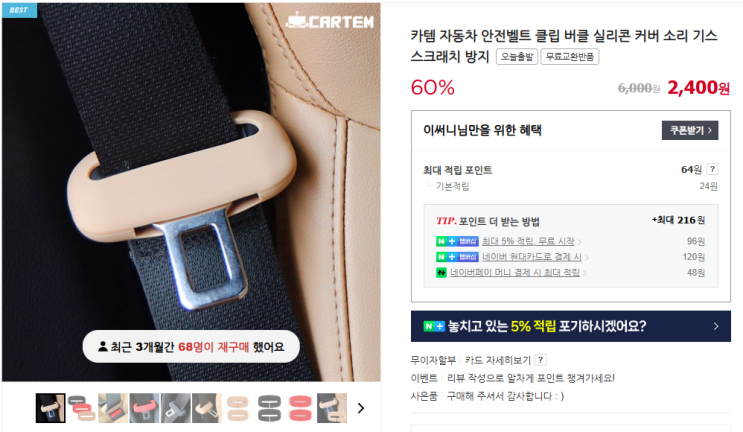Viewport: 743px width, 432px height.
Task: Select the first beige buckle thumbnail
Action: (x=50, y=408)
